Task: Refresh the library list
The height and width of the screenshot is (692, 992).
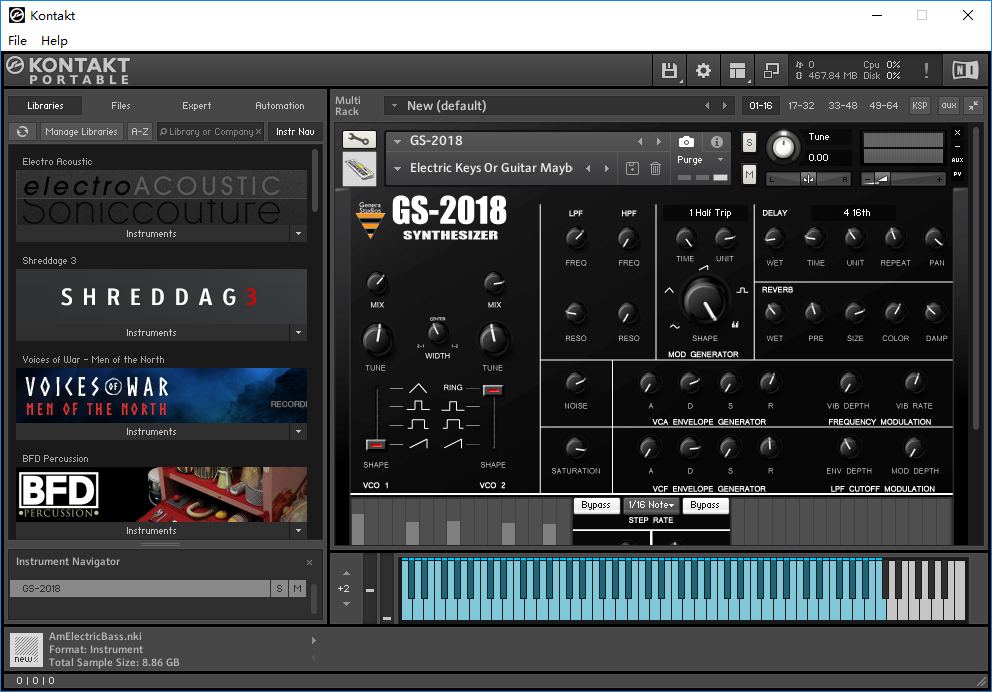Action: coord(23,132)
